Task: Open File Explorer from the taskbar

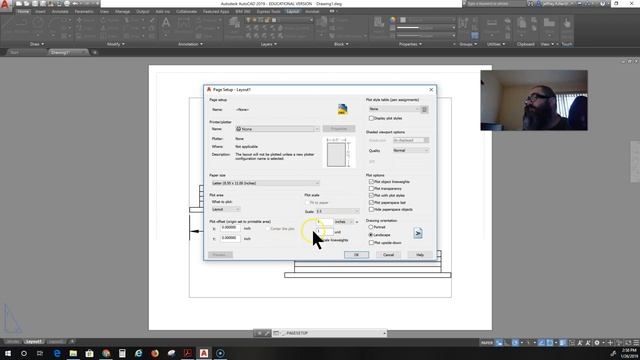Action: [73, 353]
